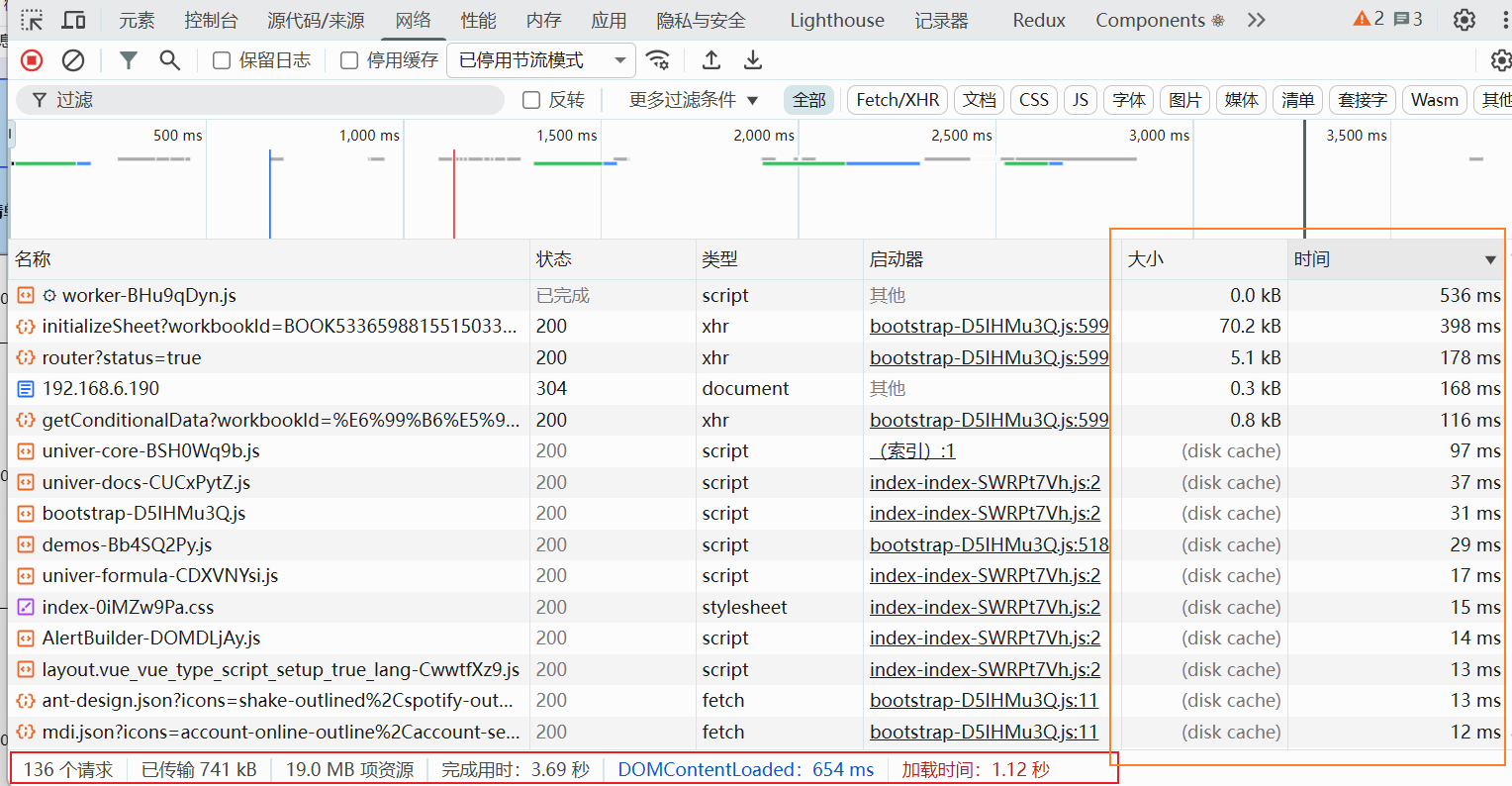Open DevTools settings gear

1465,20
